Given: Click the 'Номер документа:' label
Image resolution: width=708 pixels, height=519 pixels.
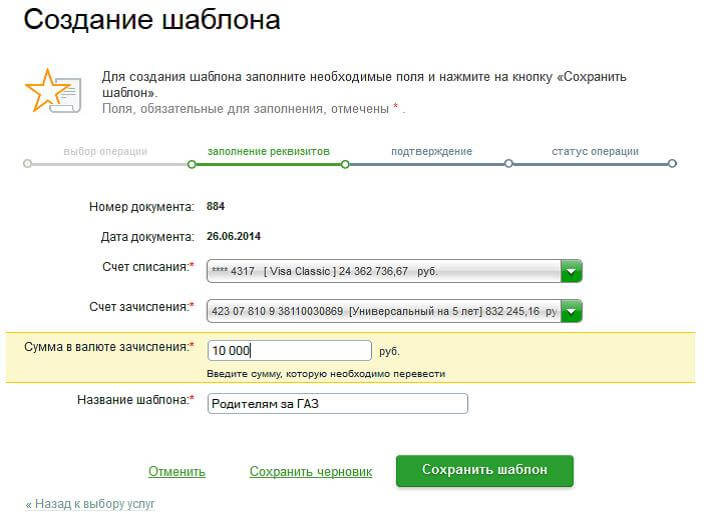Looking at the screenshot, I should 141,207.
